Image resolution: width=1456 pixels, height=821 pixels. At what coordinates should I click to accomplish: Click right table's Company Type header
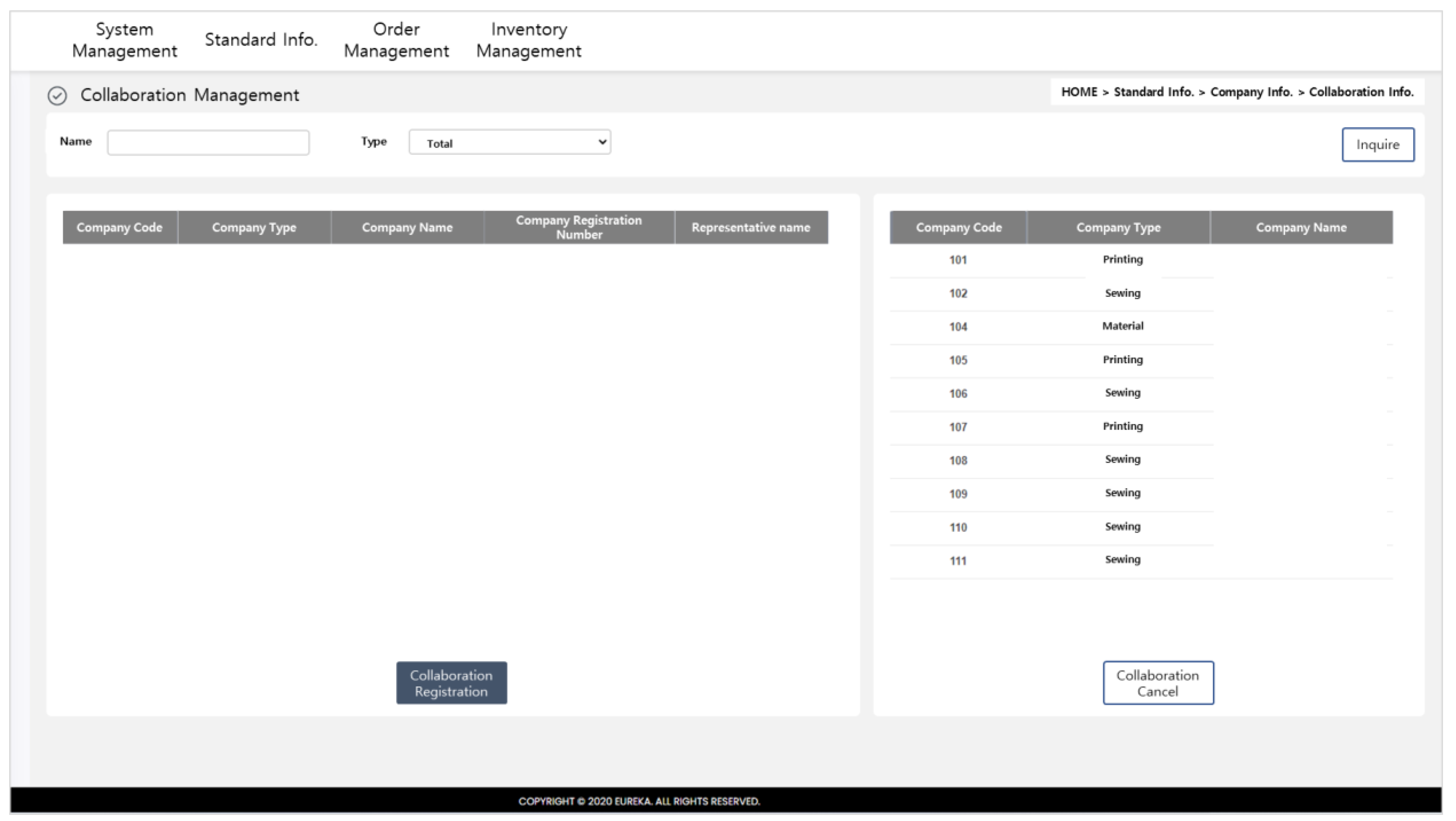pos(1117,227)
